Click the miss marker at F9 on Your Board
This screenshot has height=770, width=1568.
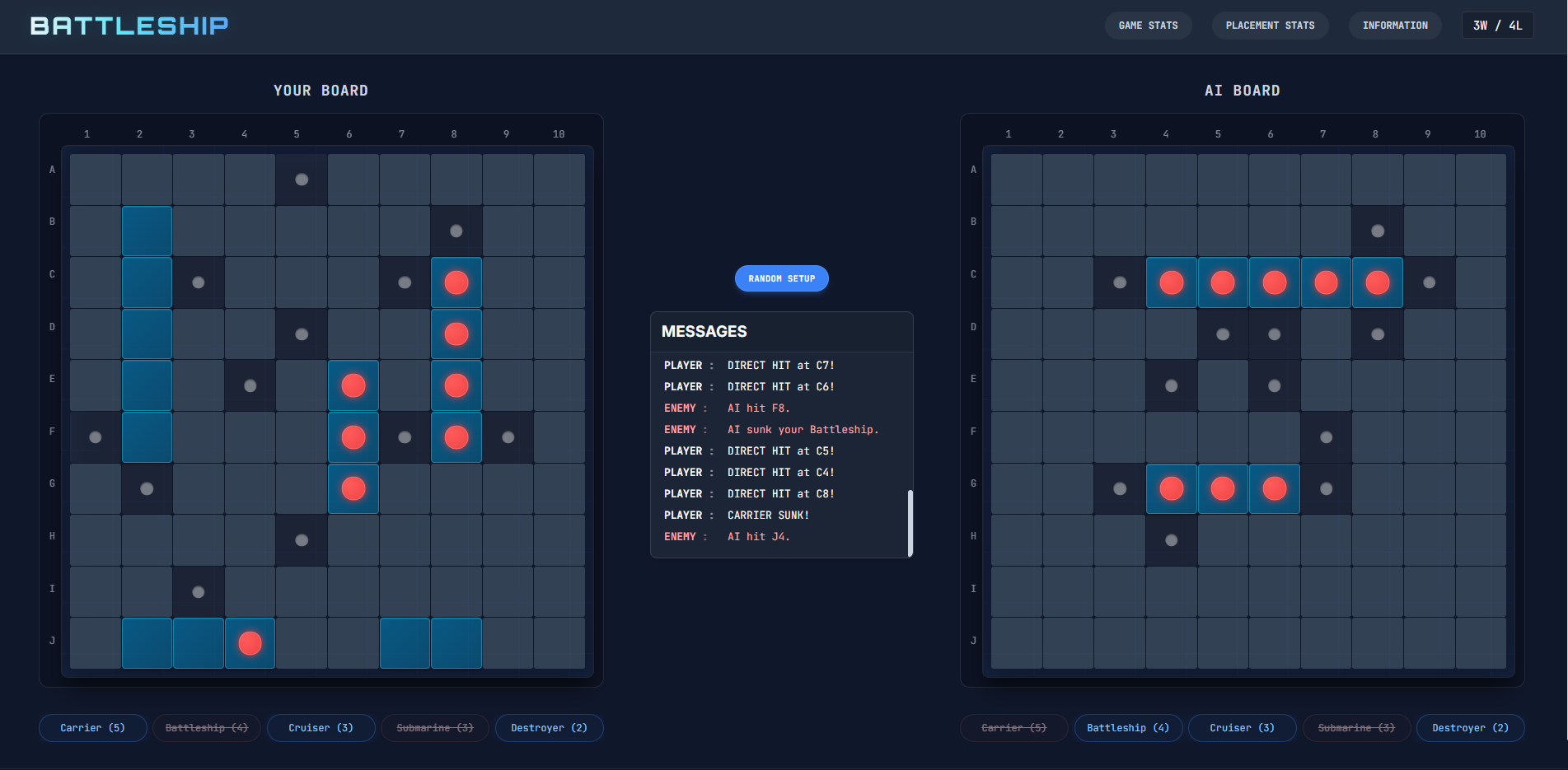pos(508,437)
